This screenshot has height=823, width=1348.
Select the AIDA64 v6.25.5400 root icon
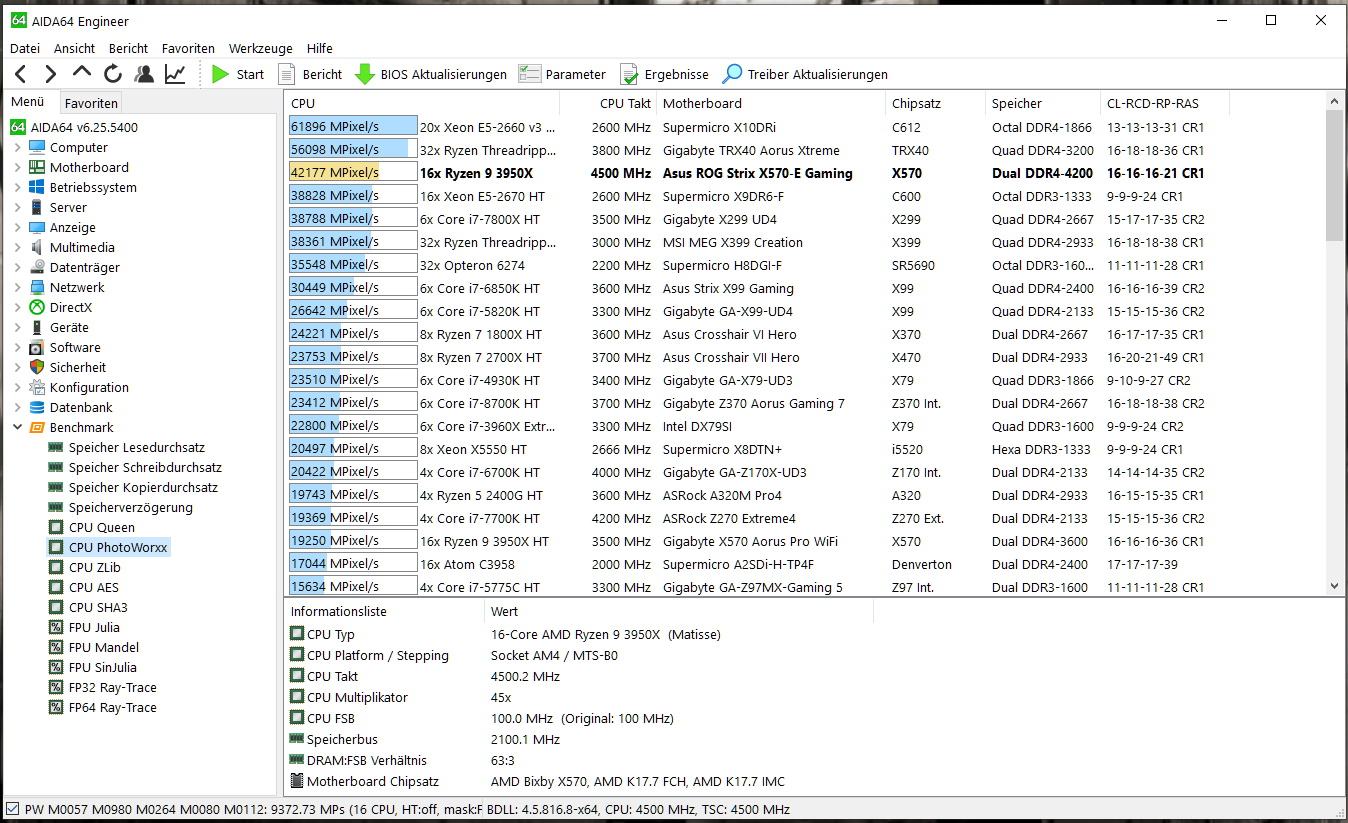point(18,127)
